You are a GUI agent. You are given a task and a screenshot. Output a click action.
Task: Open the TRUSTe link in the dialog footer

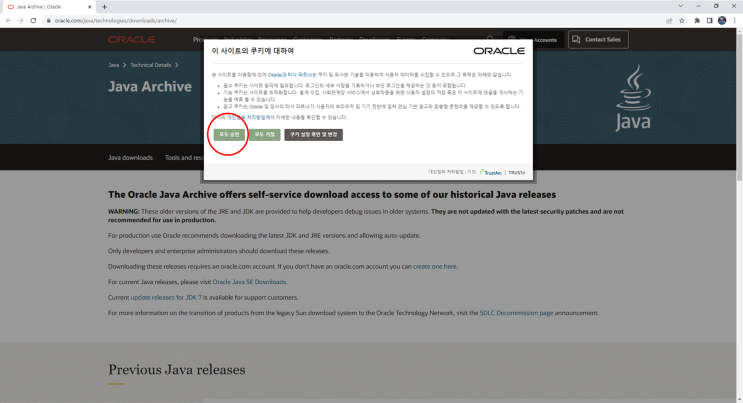[516, 173]
